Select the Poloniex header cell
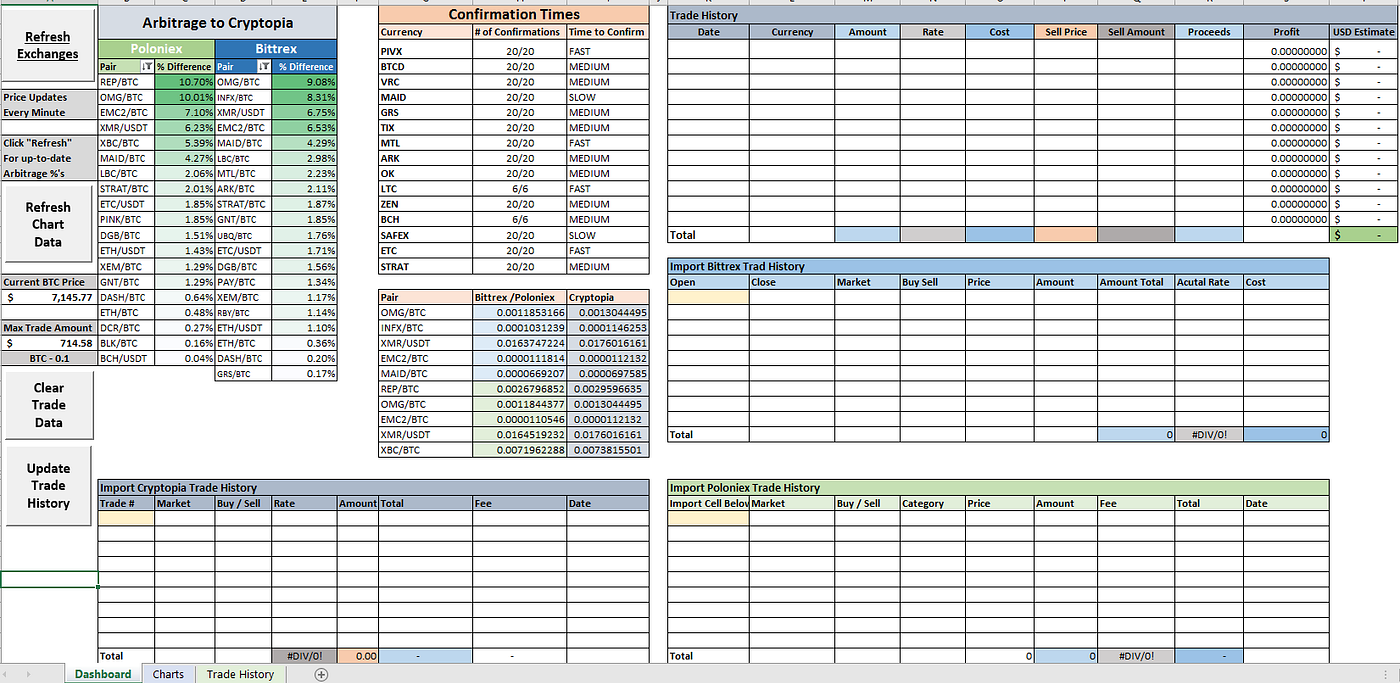 [157, 48]
